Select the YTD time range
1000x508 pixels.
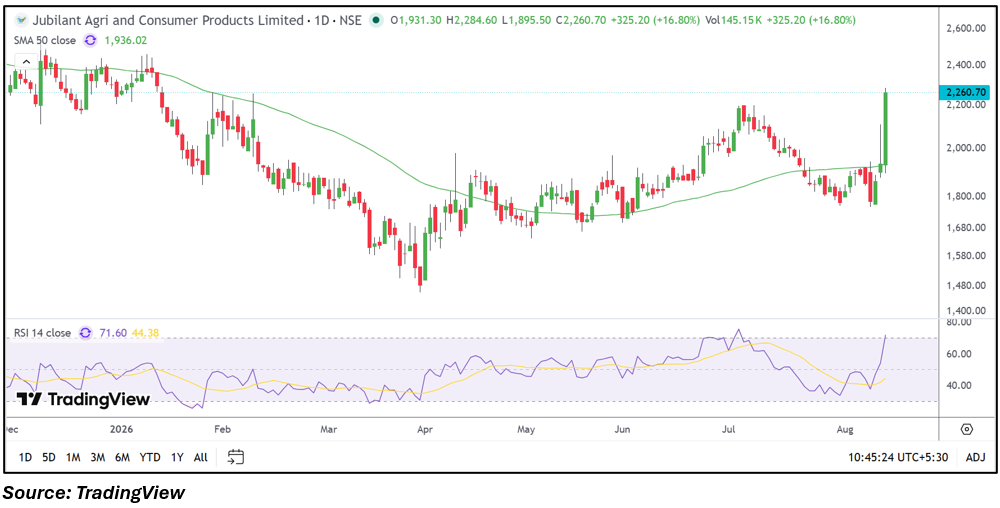click(150, 457)
